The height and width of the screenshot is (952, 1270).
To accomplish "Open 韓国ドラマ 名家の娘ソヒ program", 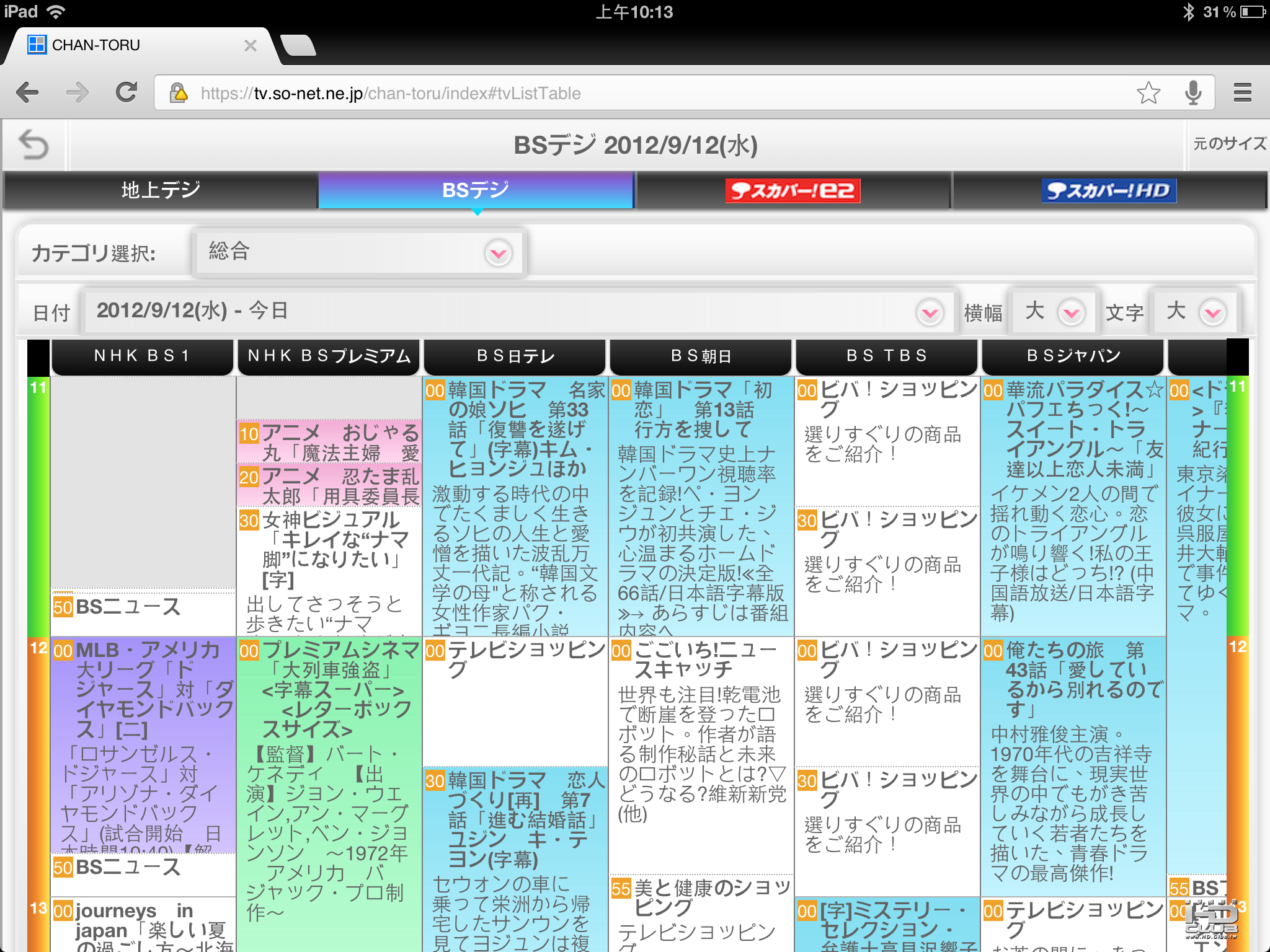I will [515, 506].
